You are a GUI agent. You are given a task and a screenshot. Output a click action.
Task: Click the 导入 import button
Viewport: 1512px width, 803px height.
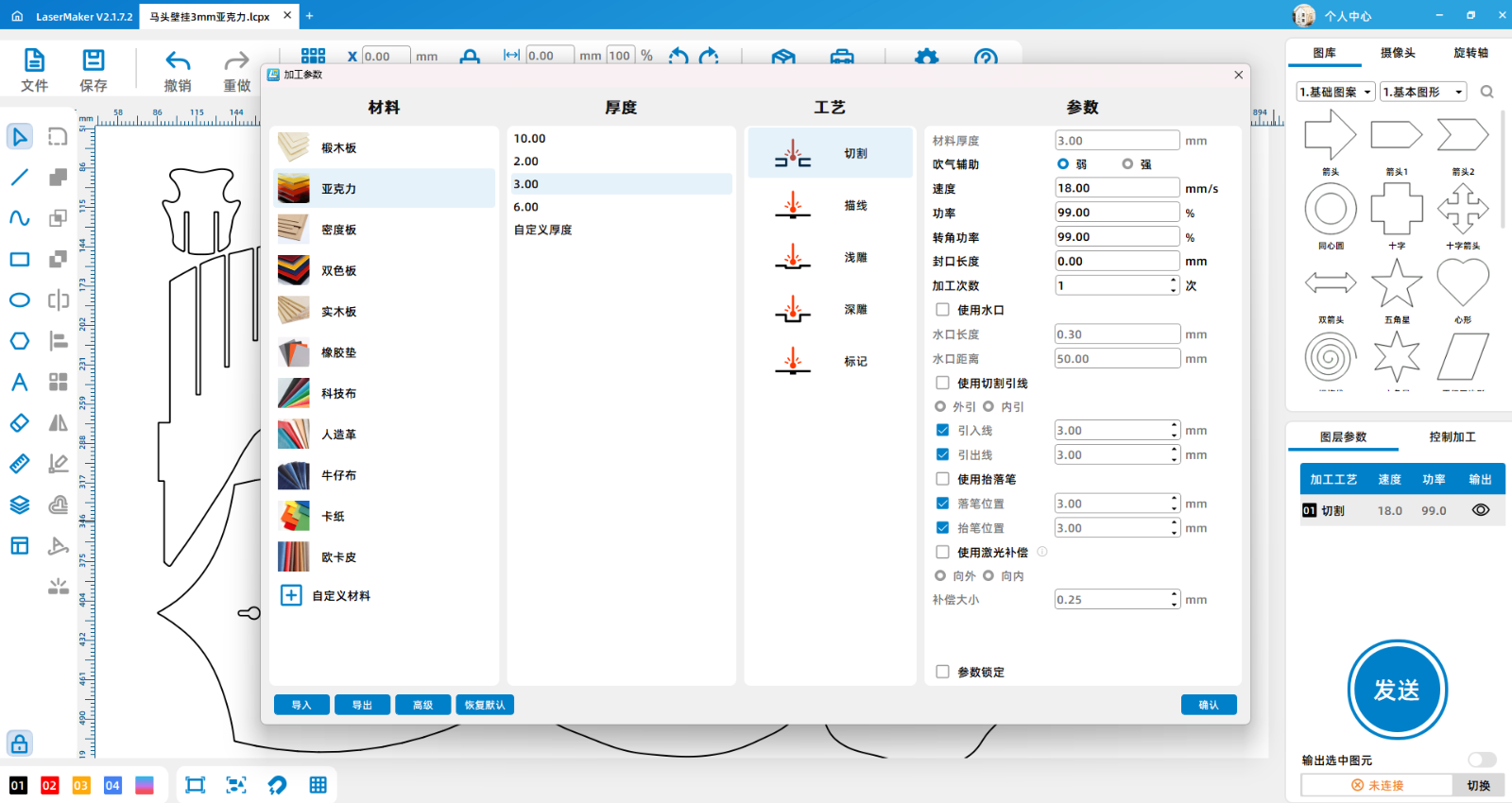[x=301, y=705]
